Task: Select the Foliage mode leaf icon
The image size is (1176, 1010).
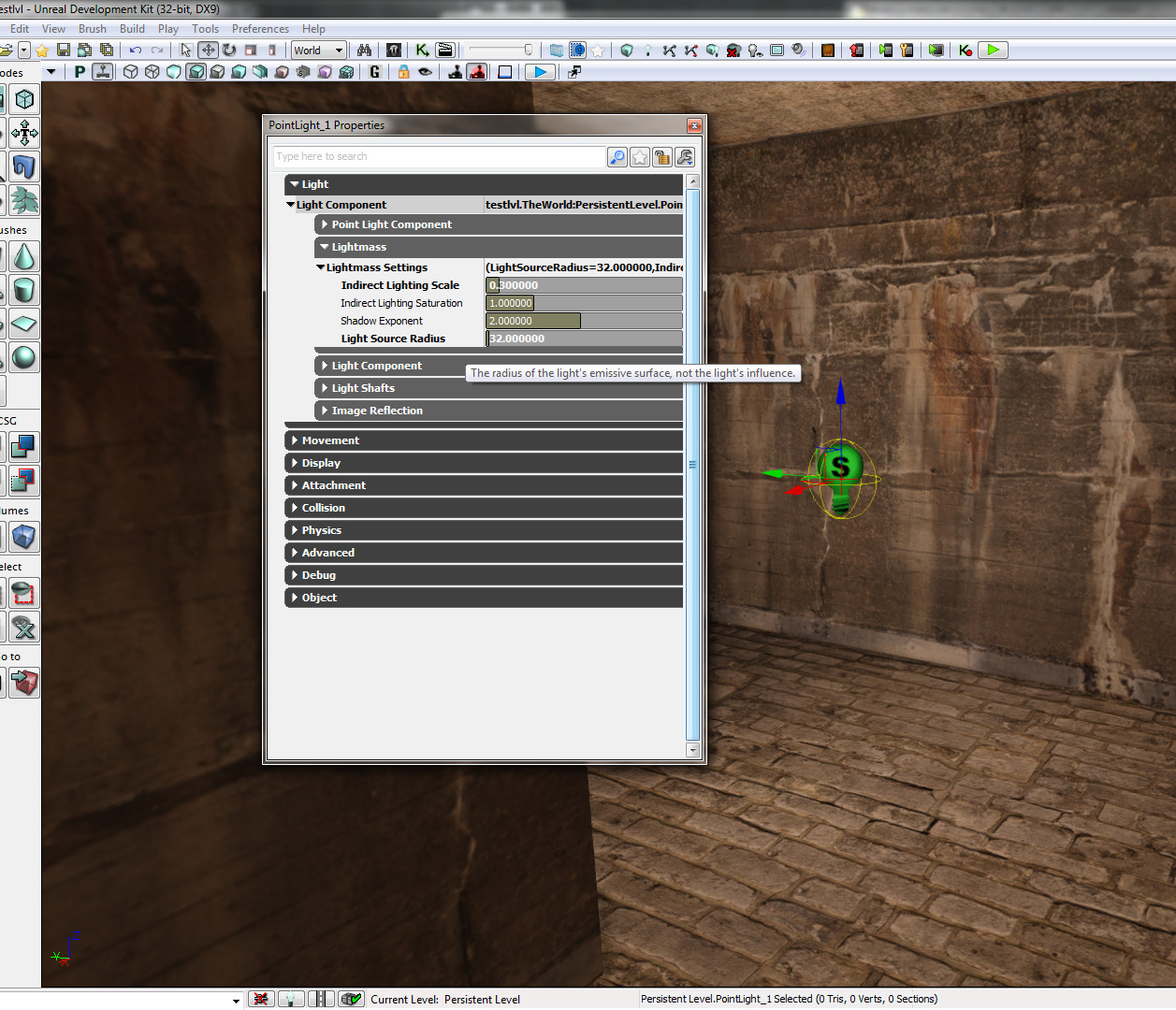Action: [24, 200]
